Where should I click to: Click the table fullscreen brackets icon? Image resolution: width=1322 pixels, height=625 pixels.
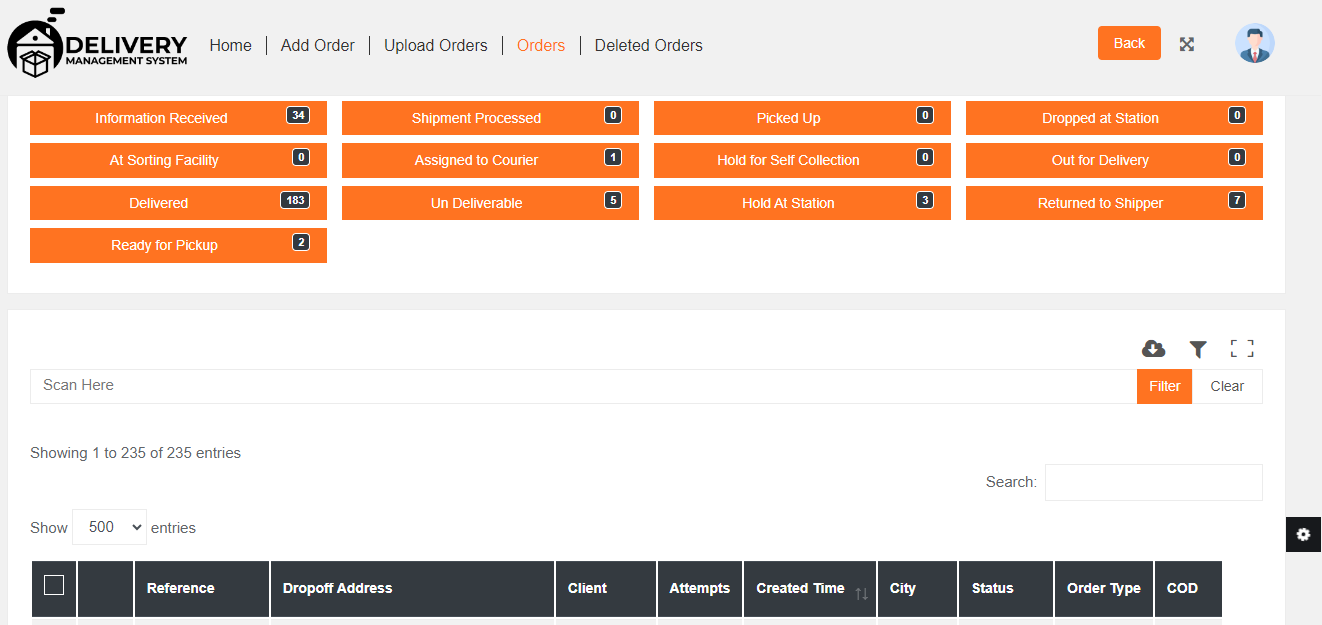point(1242,349)
